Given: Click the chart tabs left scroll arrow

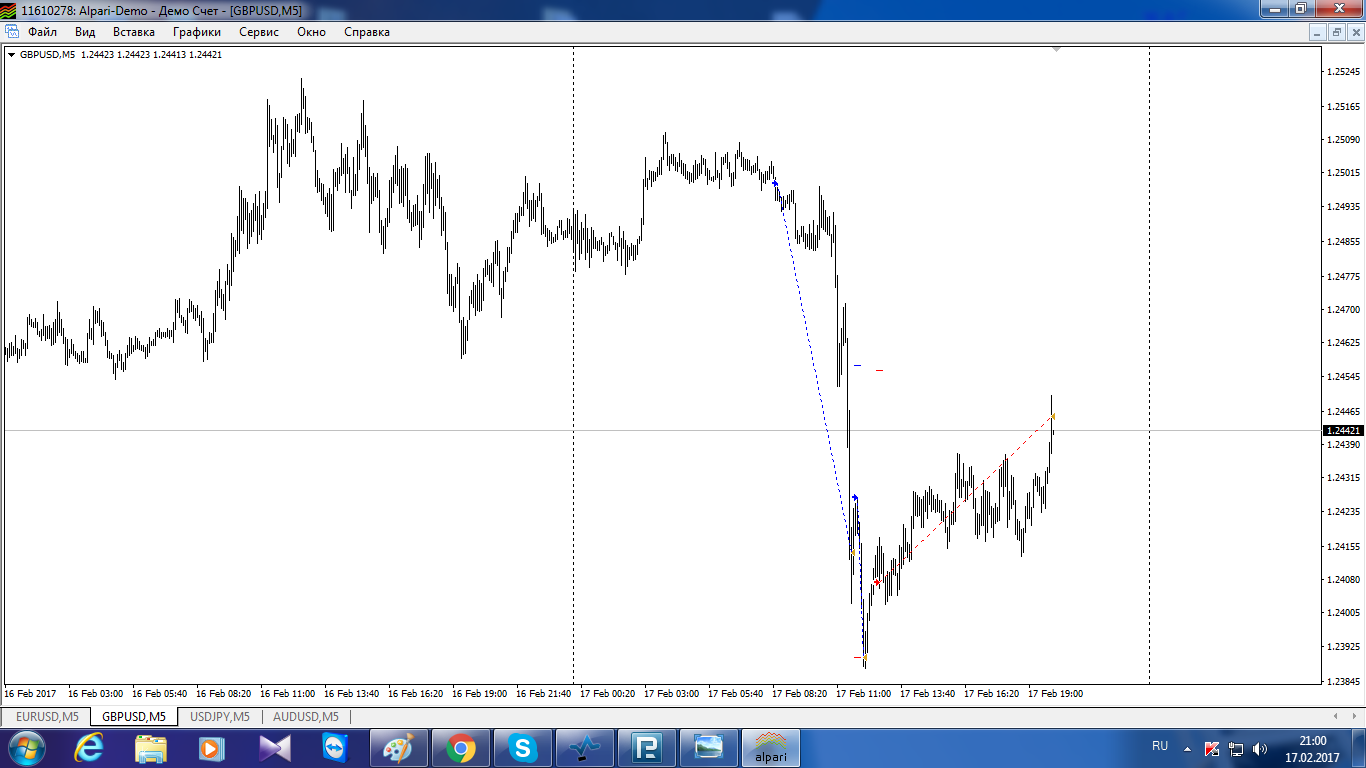Looking at the screenshot, I should (x=1338, y=716).
